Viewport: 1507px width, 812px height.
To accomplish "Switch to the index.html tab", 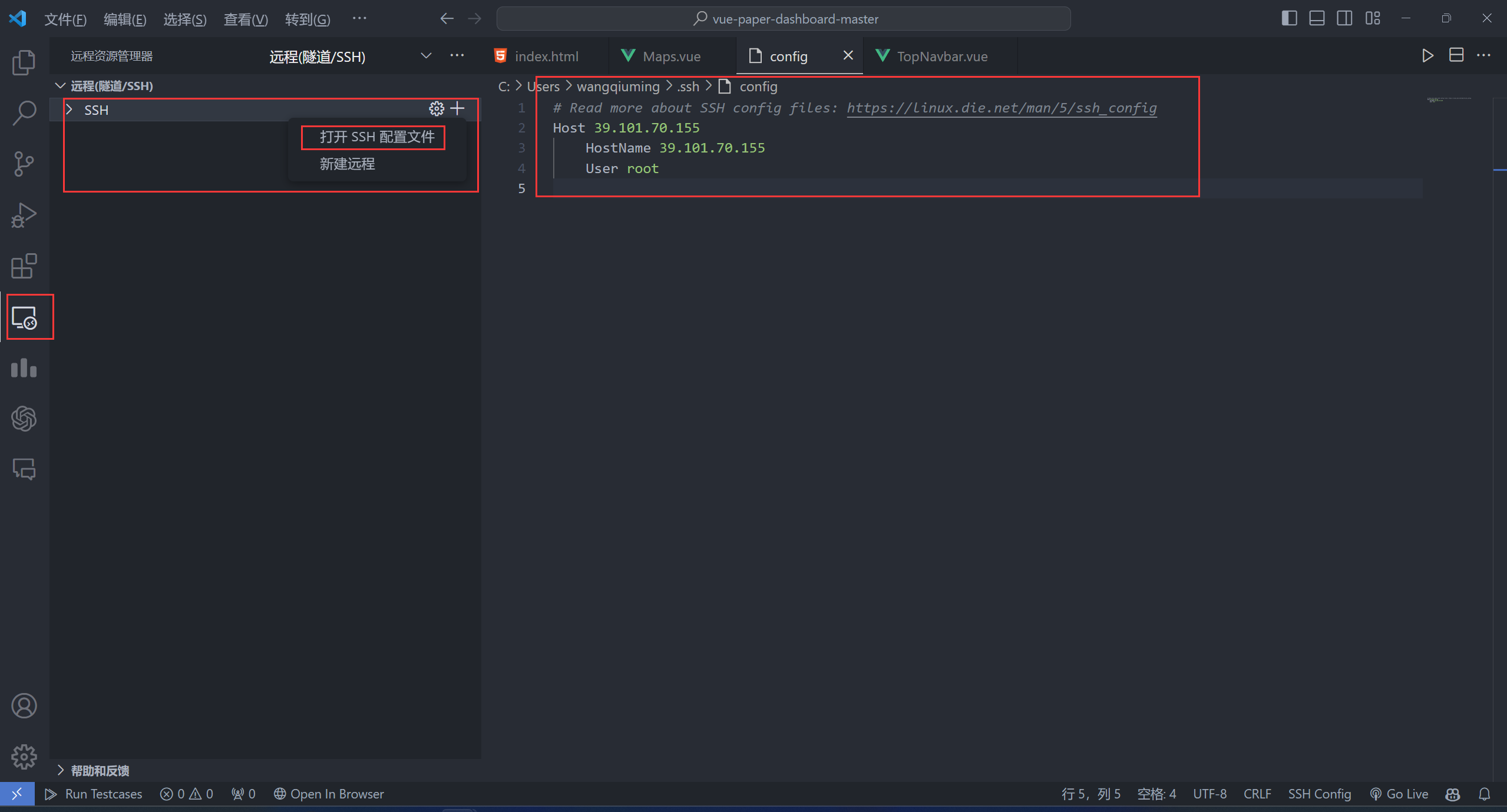I will coord(546,56).
